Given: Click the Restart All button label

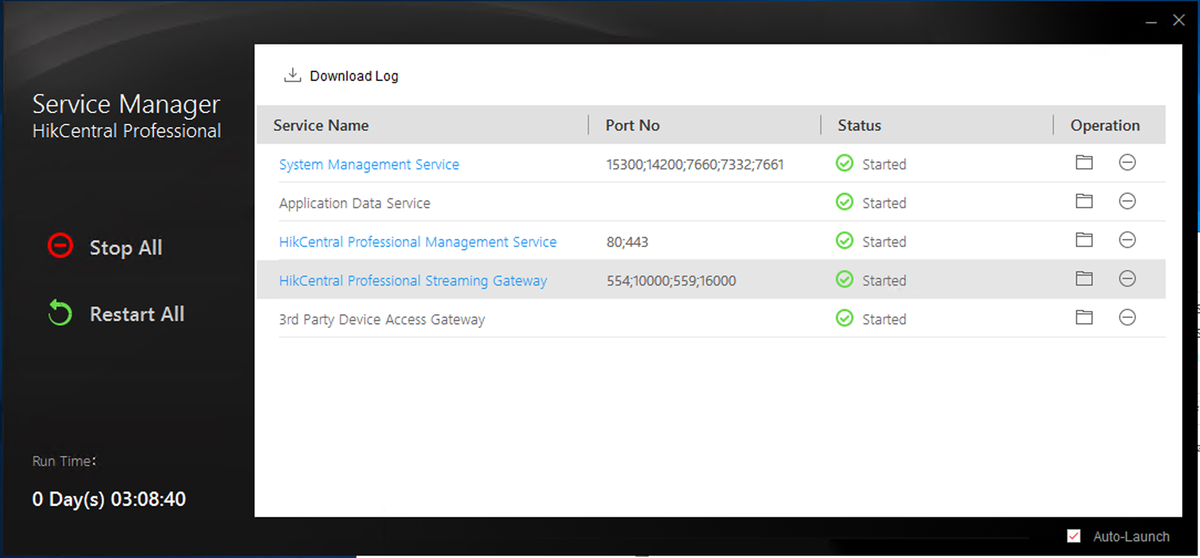Looking at the screenshot, I should (137, 314).
